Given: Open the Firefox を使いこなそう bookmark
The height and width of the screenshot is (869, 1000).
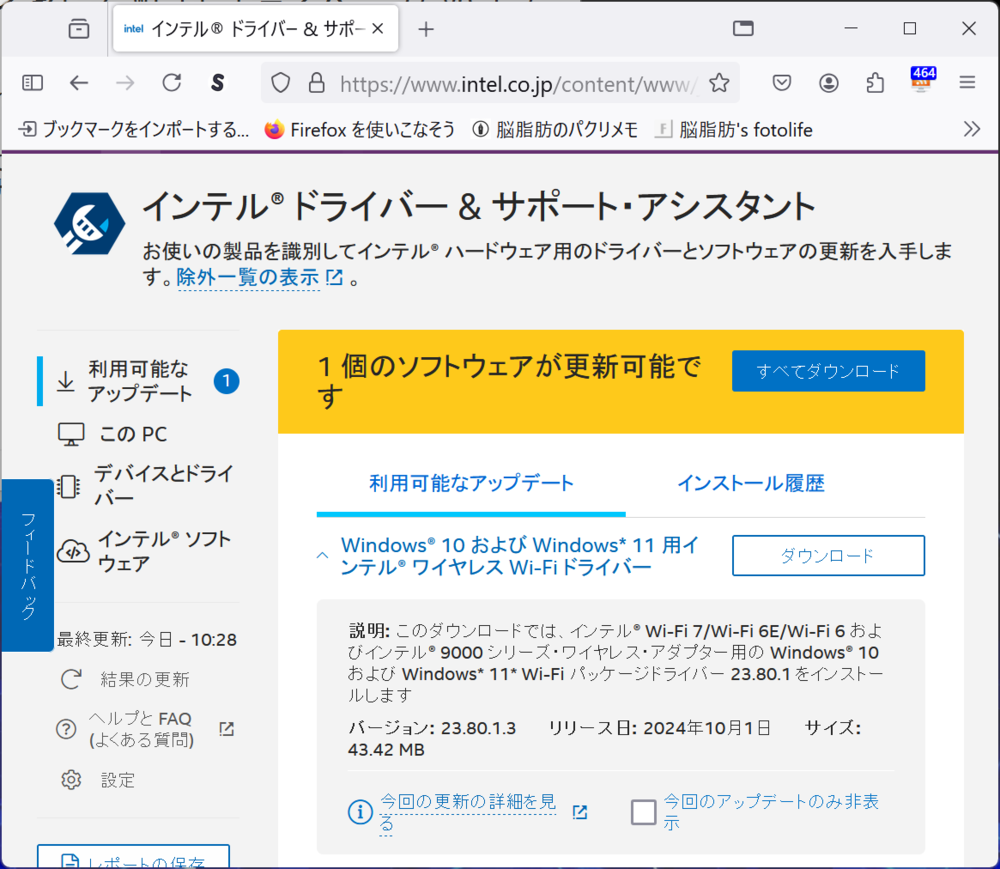Looking at the screenshot, I should tap(360, 129).
